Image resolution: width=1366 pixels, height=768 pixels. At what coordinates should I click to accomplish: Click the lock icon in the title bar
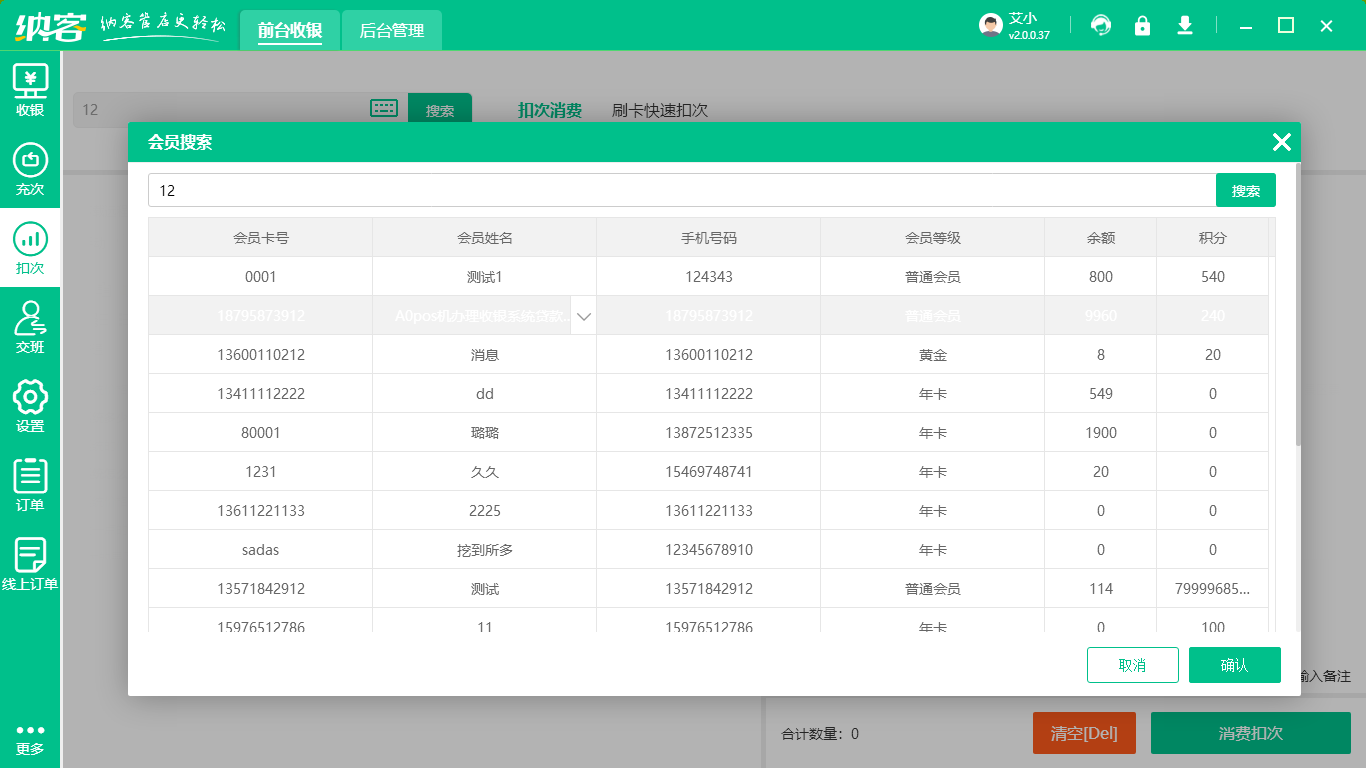[x=1143, y=24]
